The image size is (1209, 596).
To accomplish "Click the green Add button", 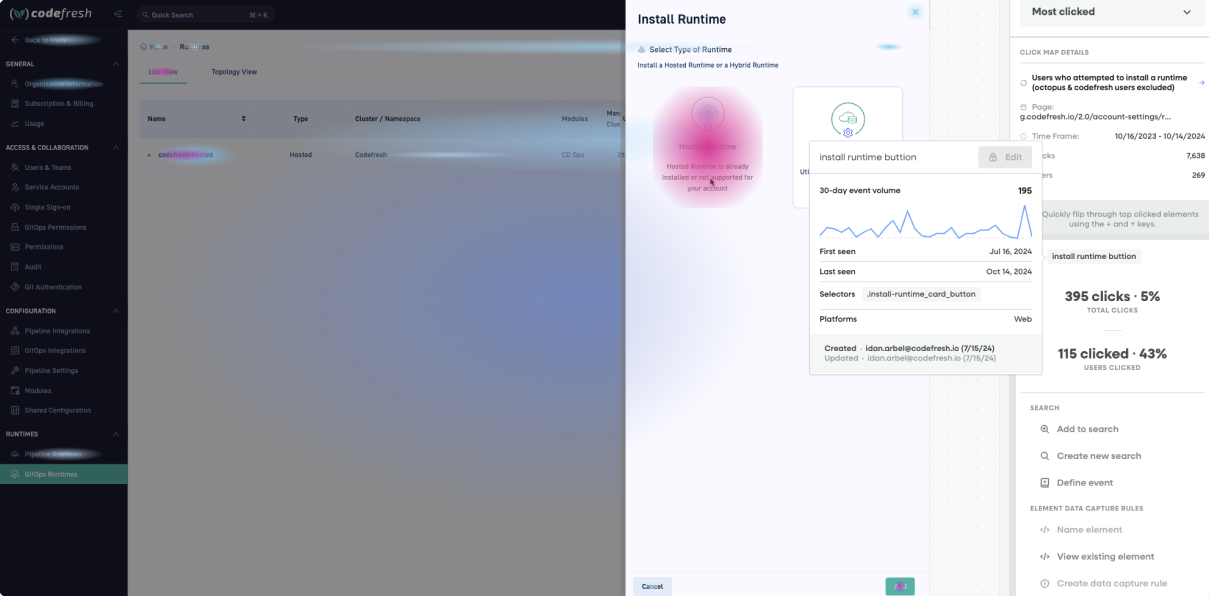I will pos(900,586).
